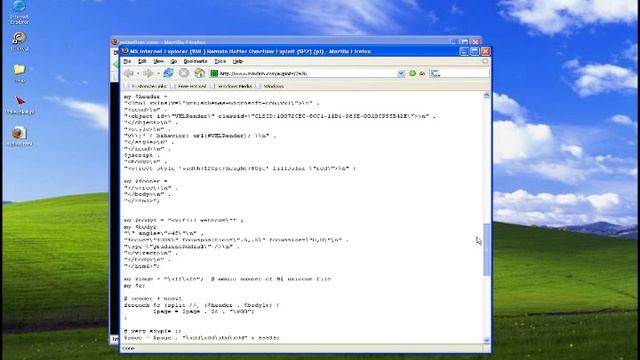Minimize the front Firefox window

(464, 51)
